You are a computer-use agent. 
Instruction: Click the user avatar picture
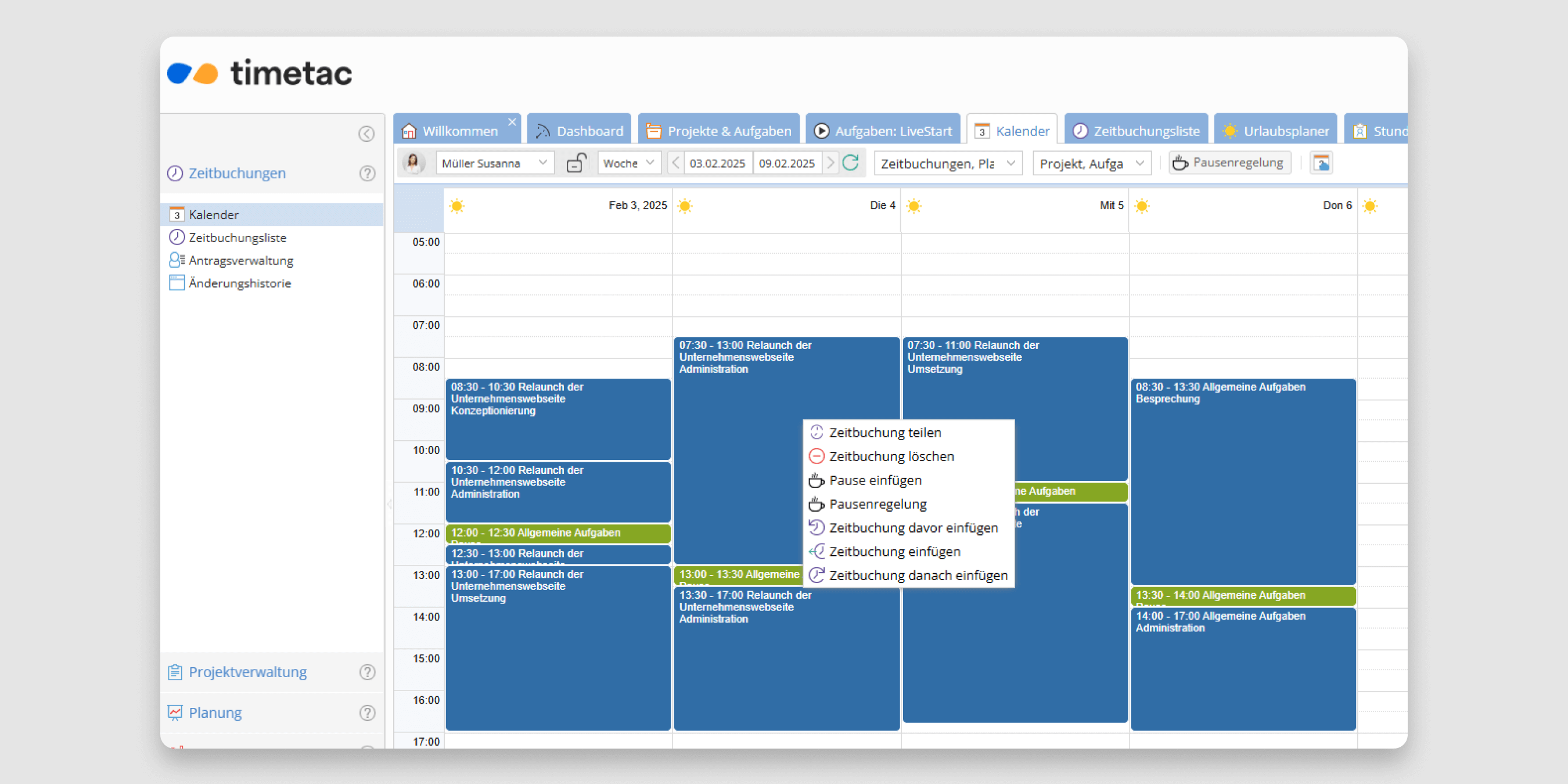pos(414,163)
